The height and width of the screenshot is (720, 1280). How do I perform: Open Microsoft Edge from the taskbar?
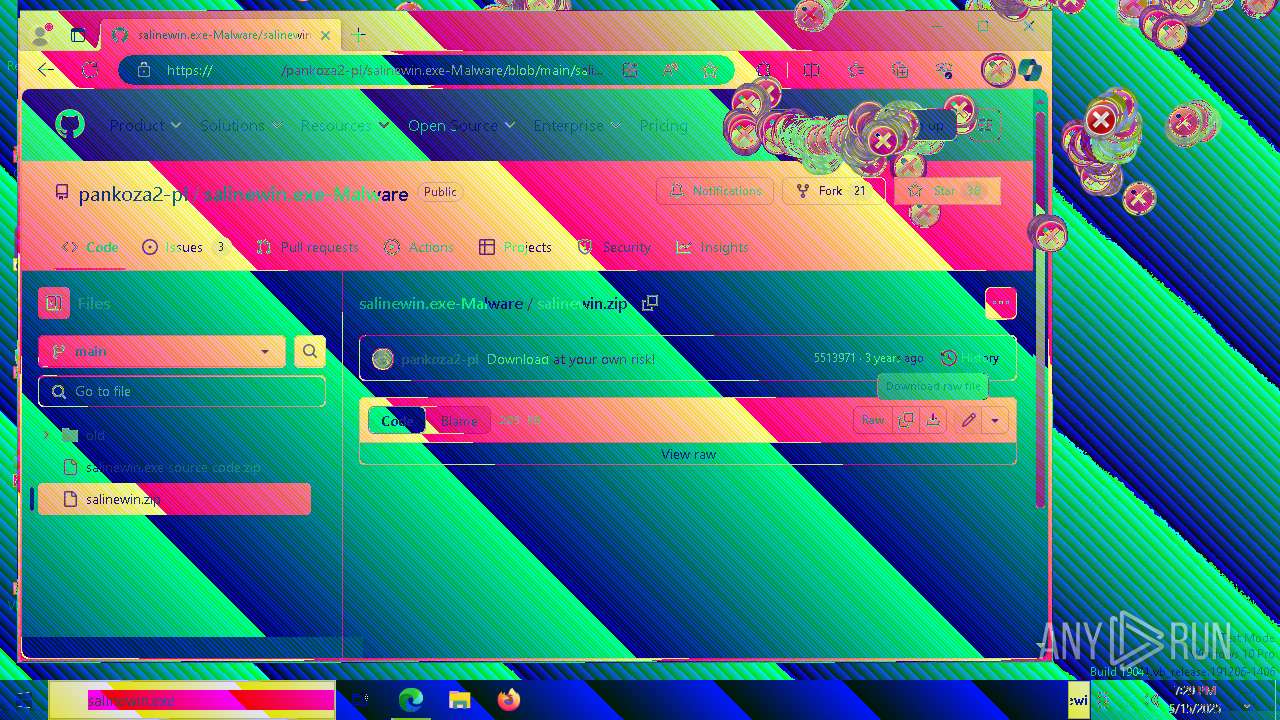coord(411,700)
